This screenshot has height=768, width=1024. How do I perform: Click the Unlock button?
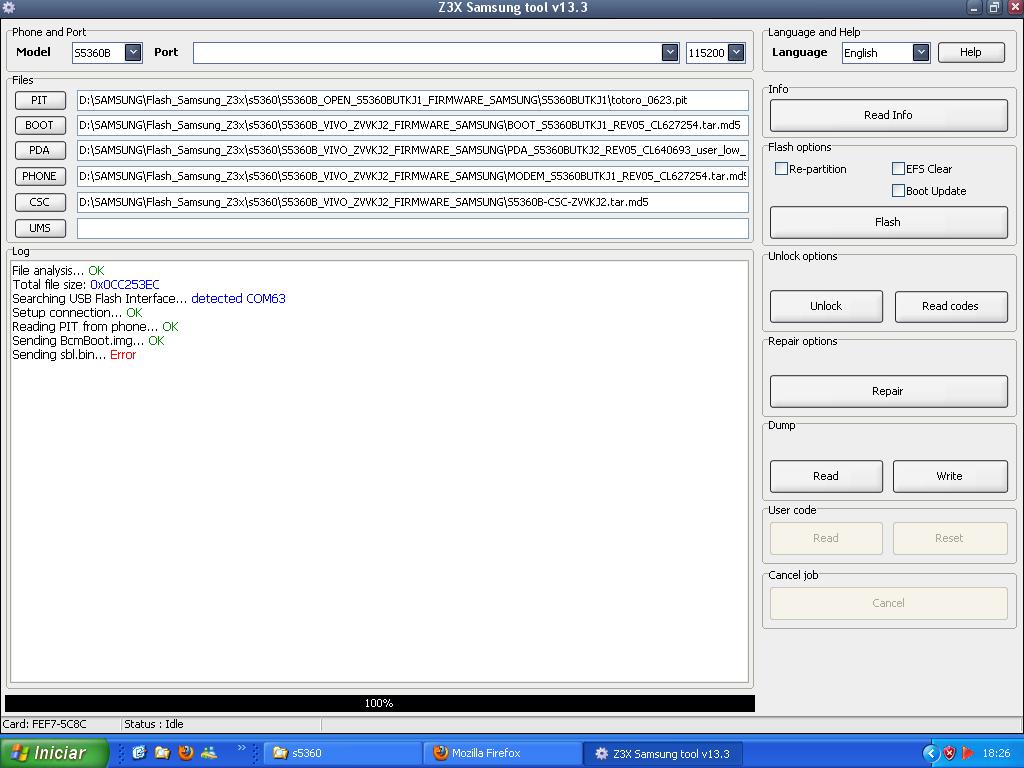click(x=826, y=306)
